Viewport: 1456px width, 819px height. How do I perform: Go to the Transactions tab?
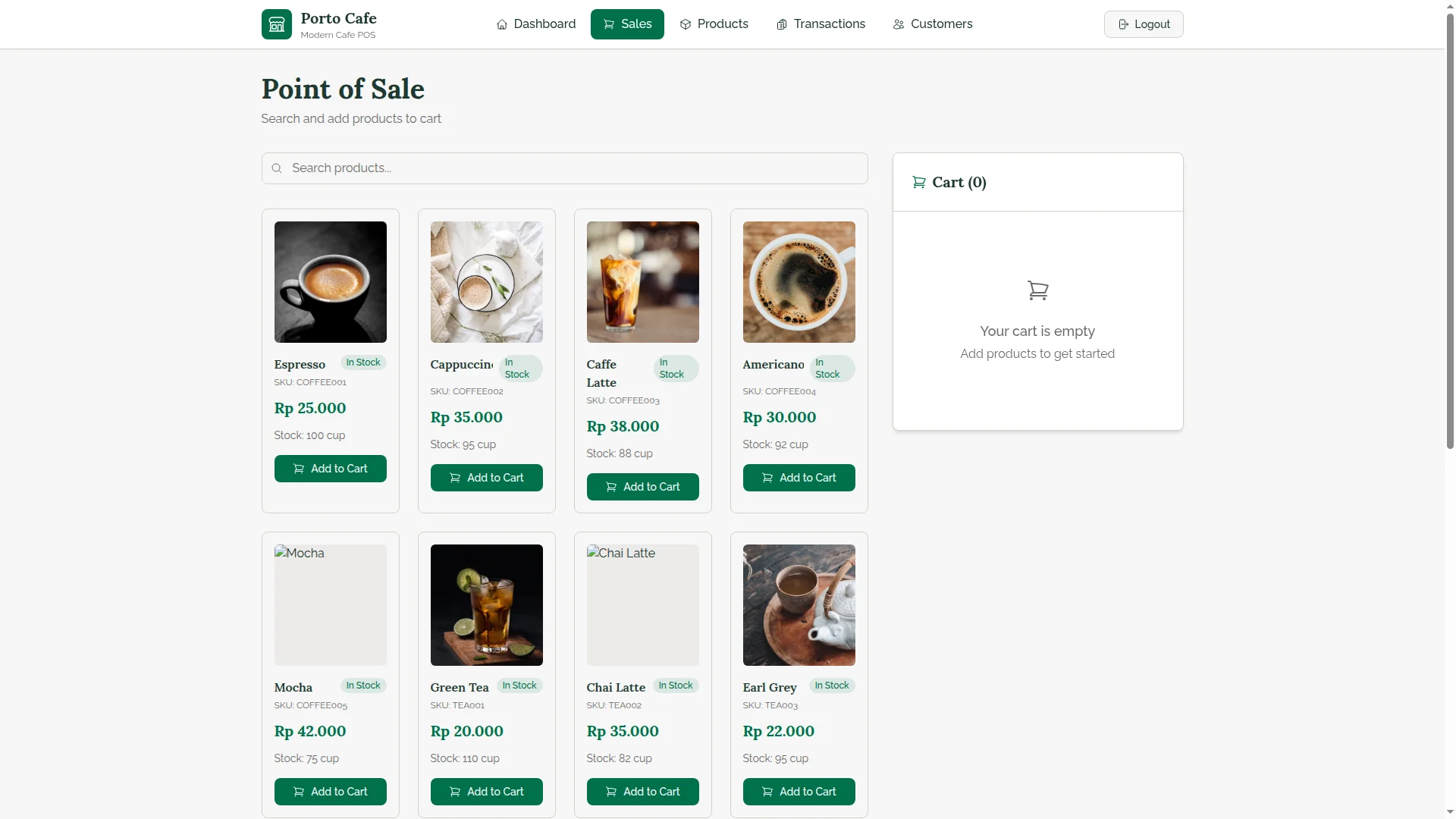(821, 24)
